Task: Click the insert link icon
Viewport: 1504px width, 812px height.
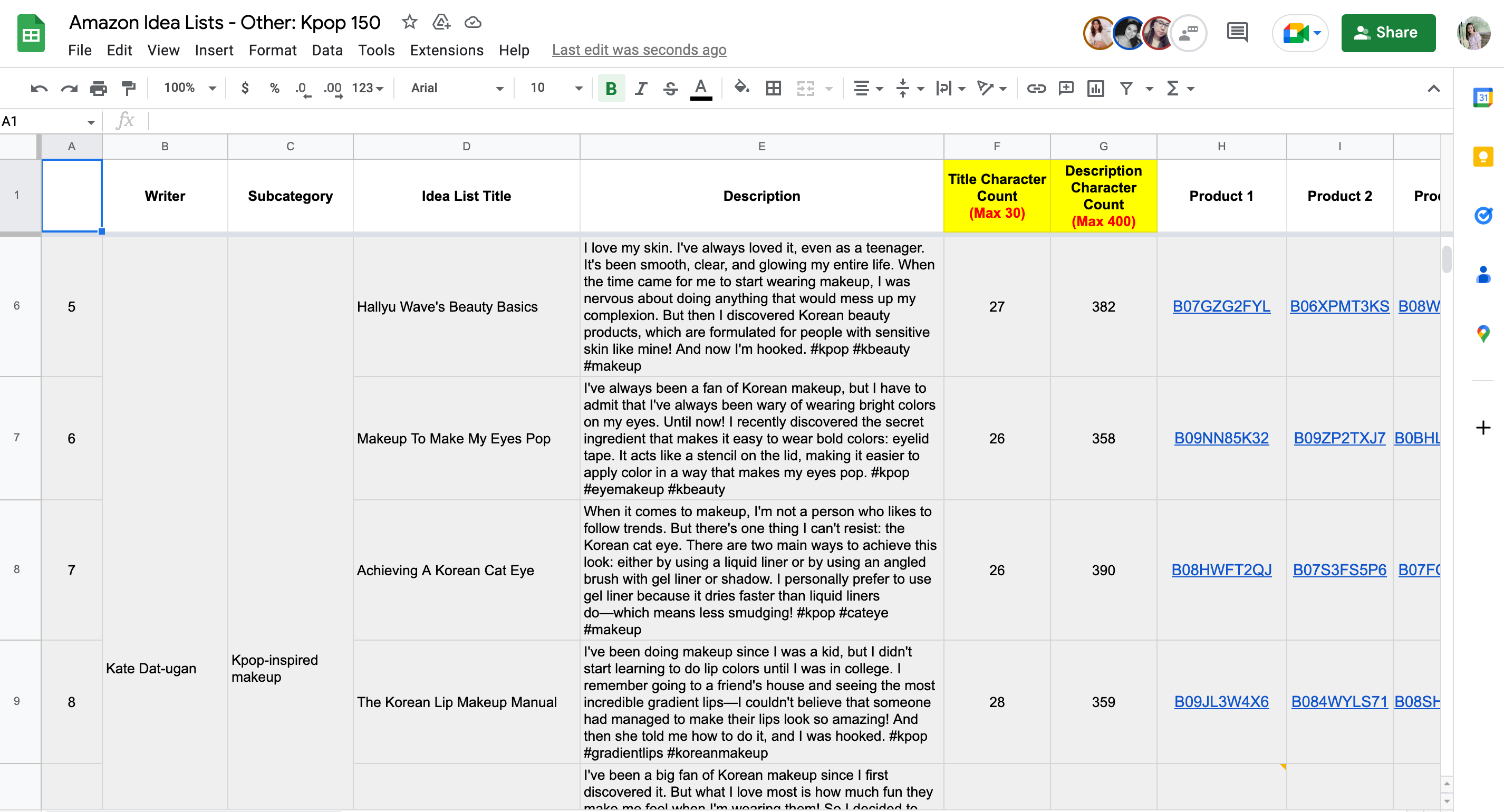Action: pyautogui.click(x=1036, y=88)
